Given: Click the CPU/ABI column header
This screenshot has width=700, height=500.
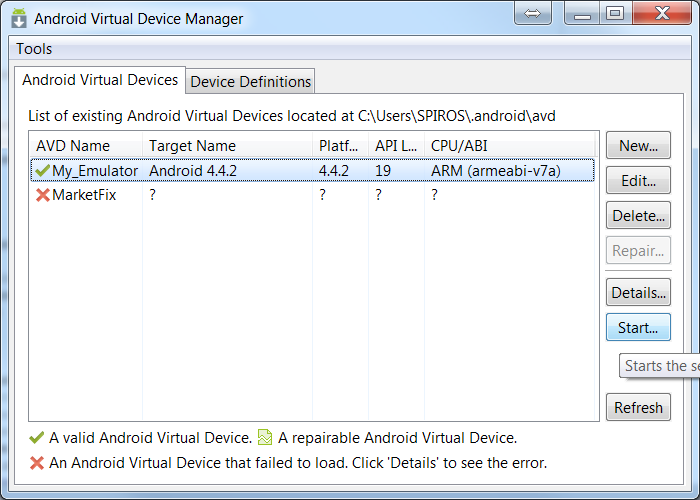Looking at the screenshot, I should tap(509, 146).
